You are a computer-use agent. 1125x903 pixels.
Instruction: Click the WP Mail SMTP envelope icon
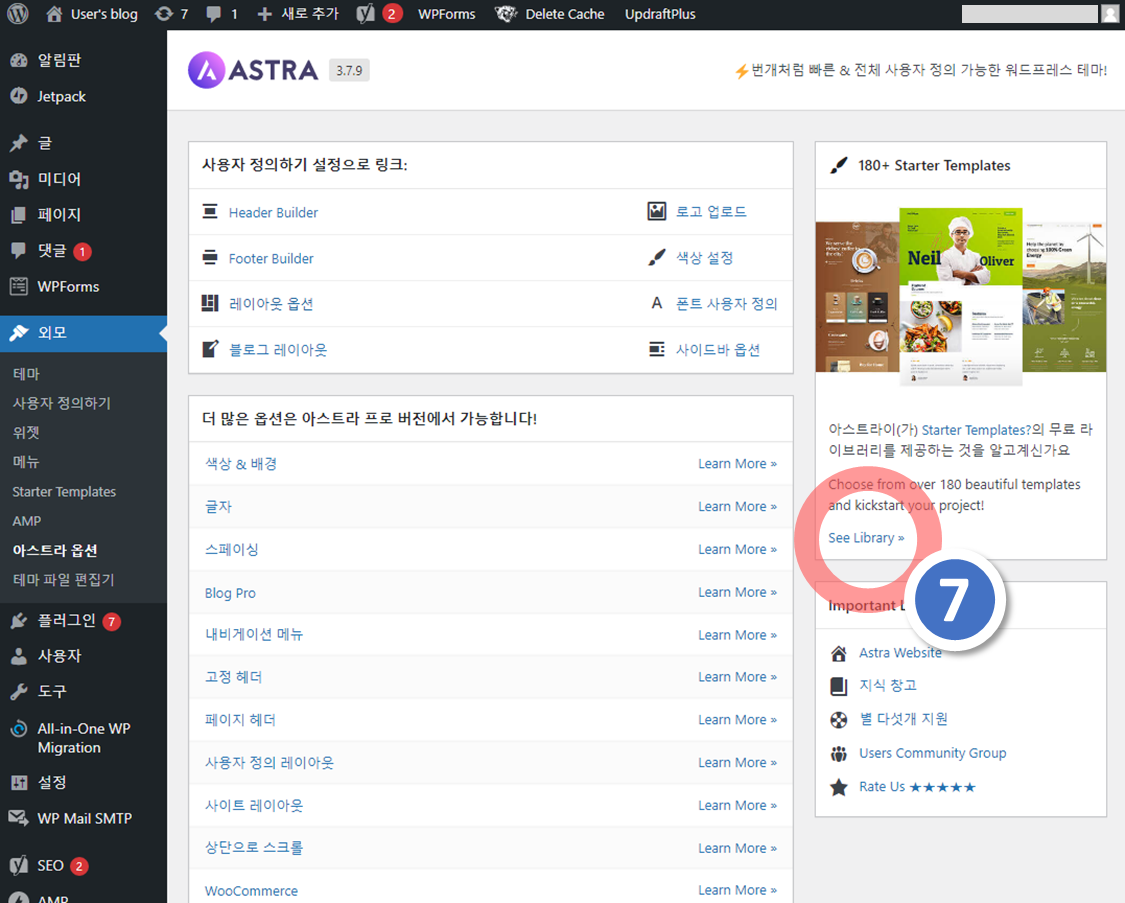[x=19, y=818]
